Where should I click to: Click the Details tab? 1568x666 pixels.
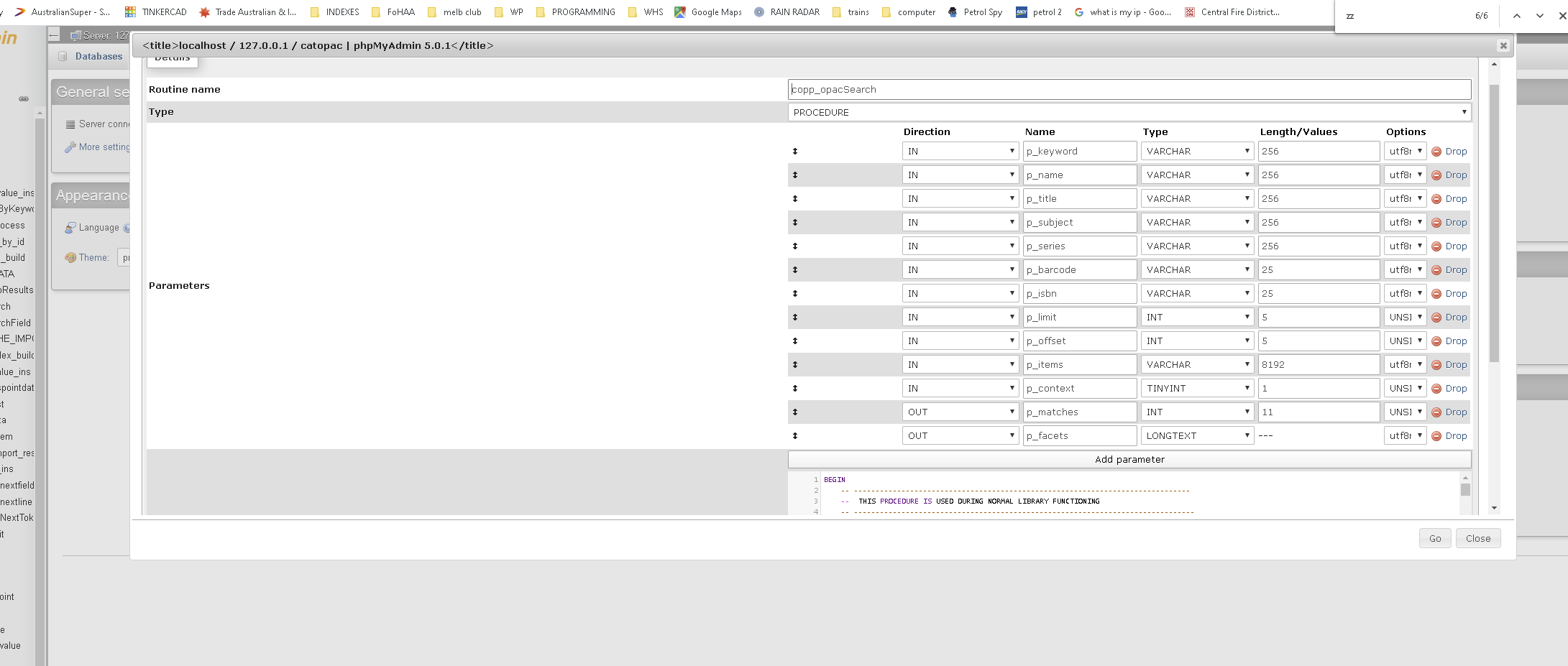point(171,58)
